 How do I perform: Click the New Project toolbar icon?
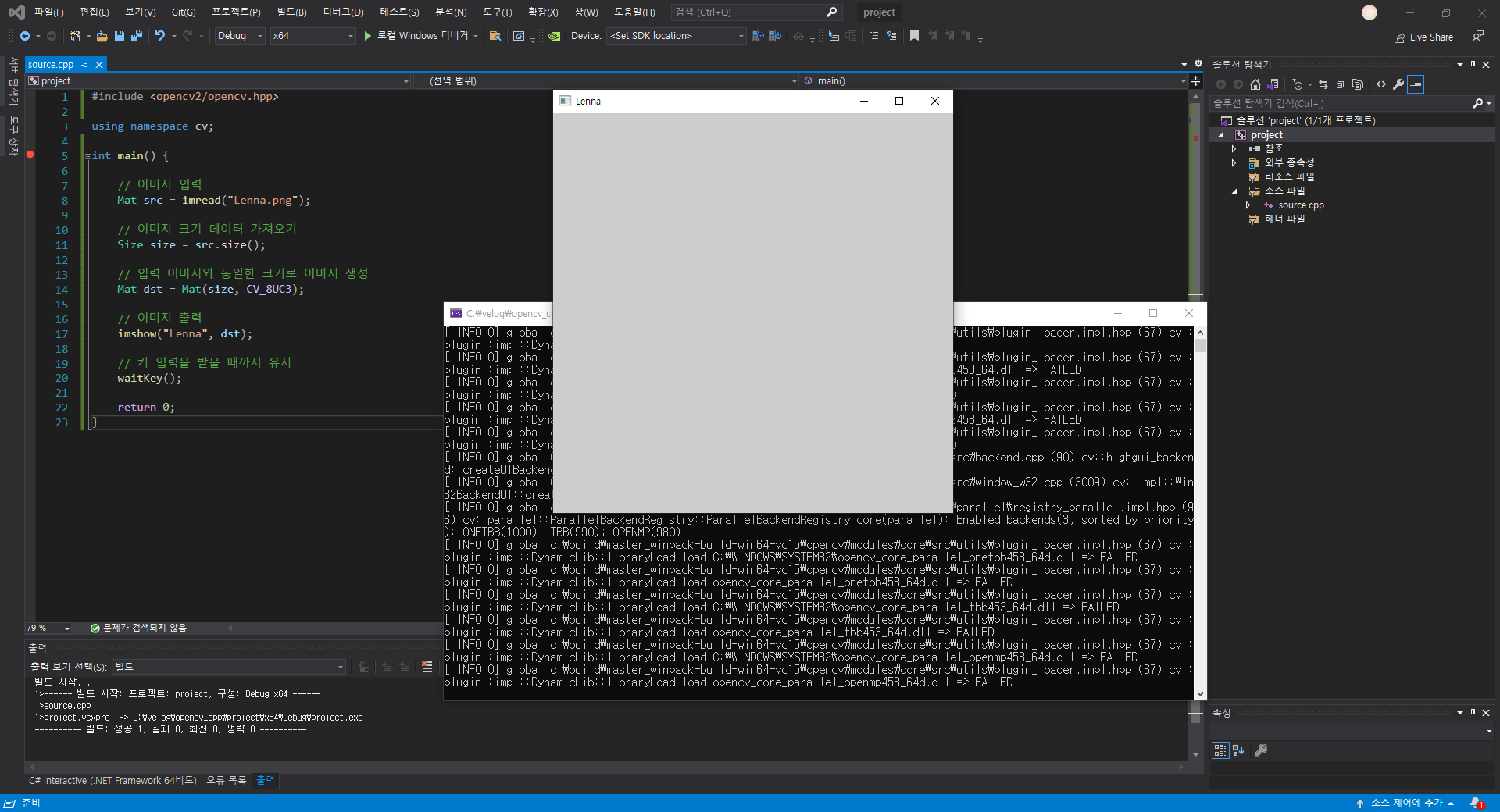click(x=75, y=36)
